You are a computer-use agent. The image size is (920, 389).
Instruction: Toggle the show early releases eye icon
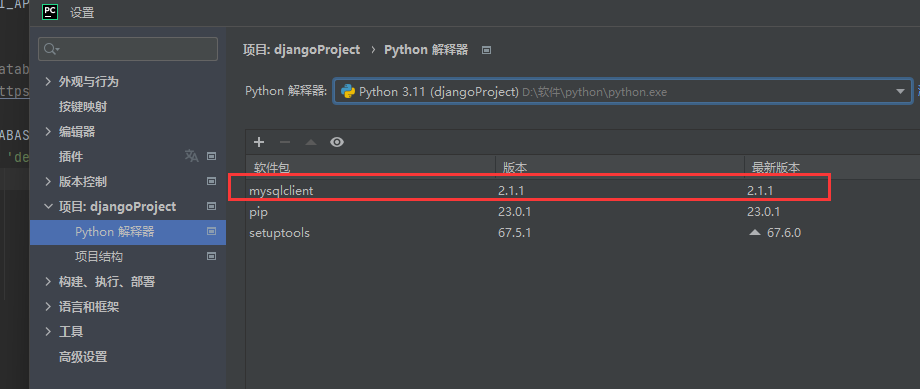[337, 142]
